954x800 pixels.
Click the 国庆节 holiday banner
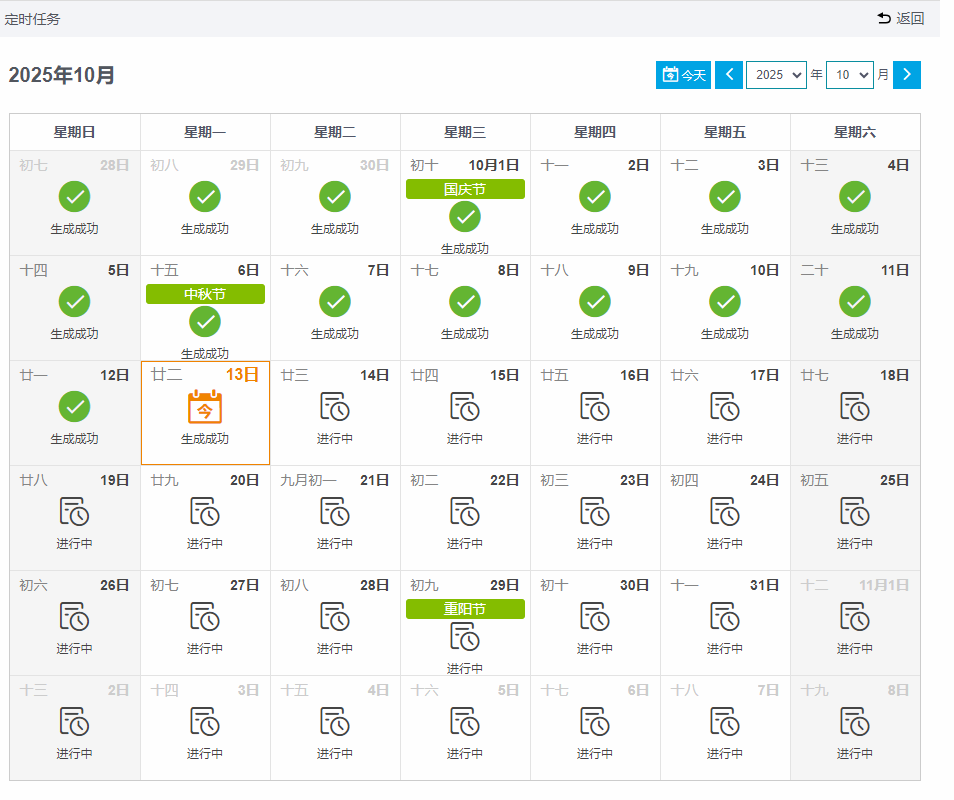click(x=465, y=189)
